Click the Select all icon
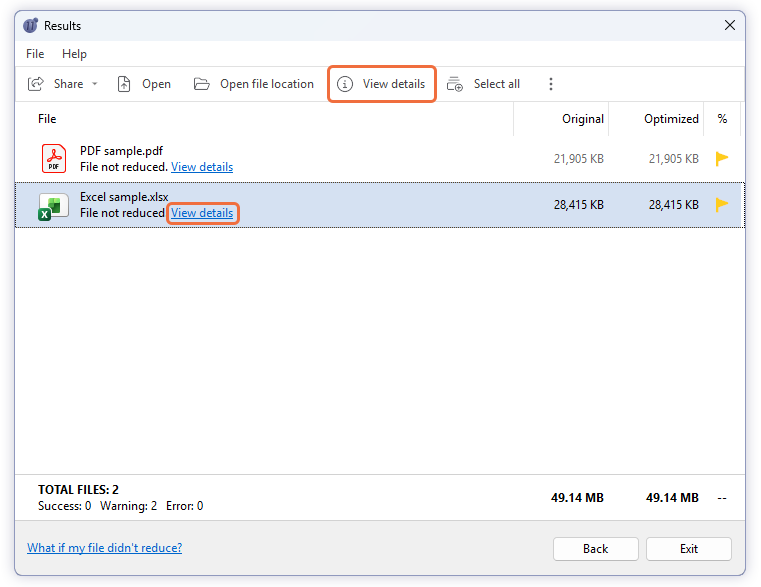The height and width of the screenshot is (587, 761). 454,84
